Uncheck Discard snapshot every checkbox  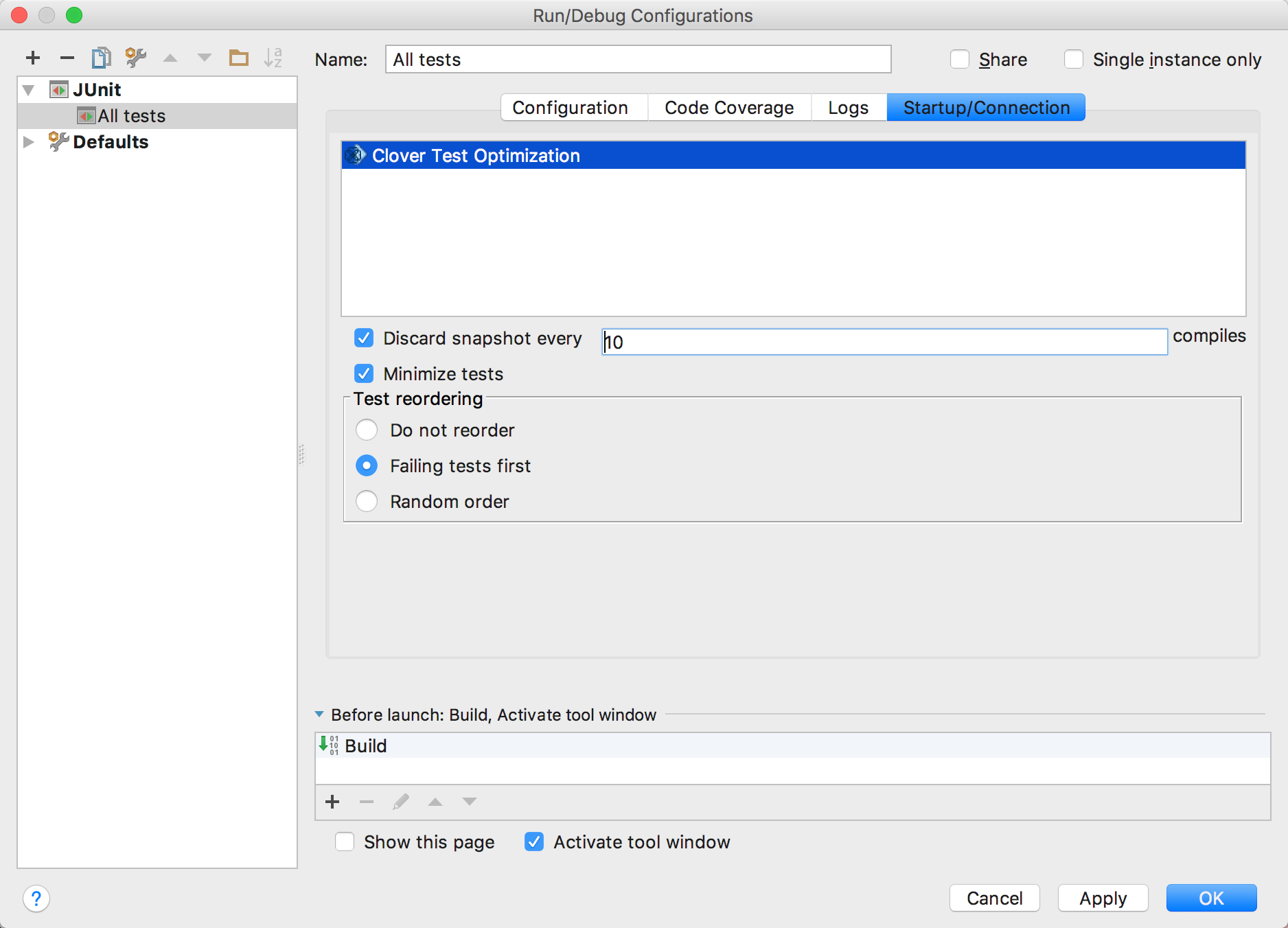[364, 338]
